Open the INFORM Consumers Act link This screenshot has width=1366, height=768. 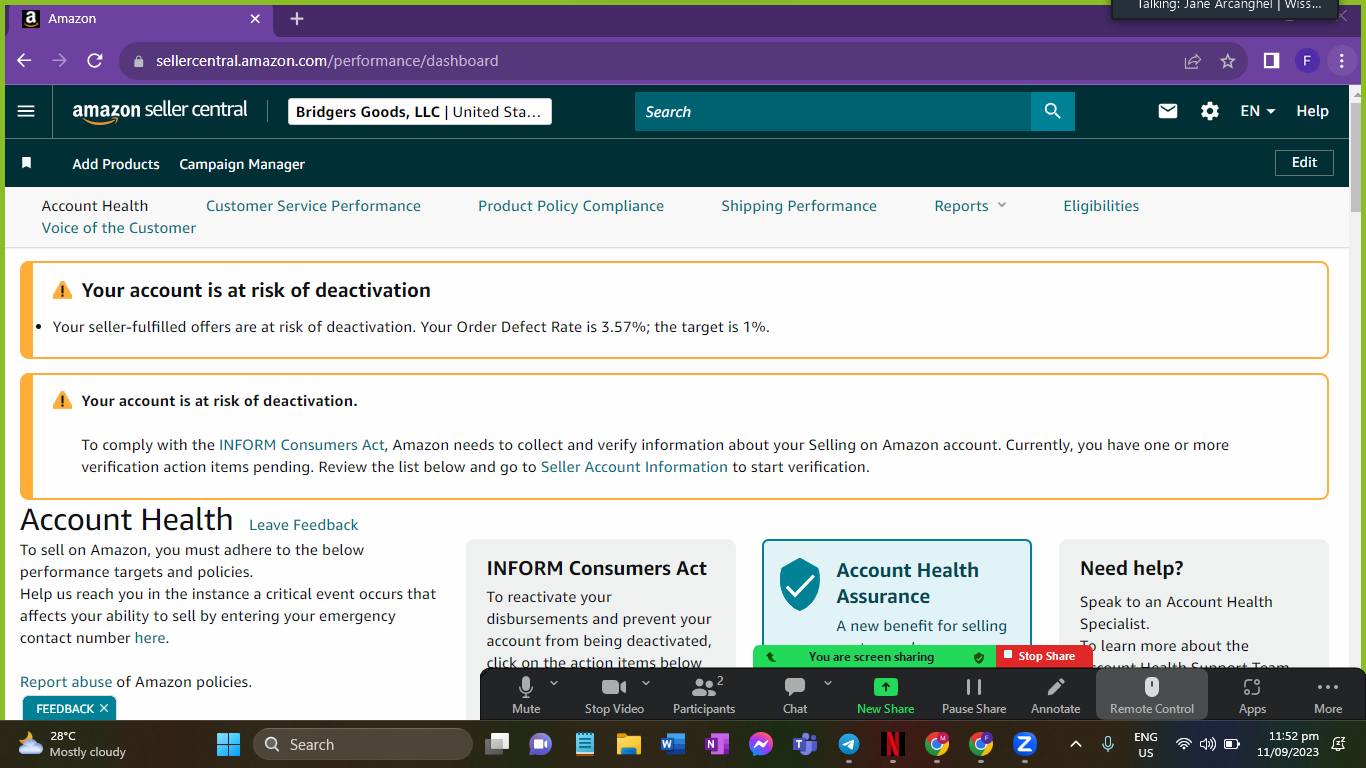[302, 445]
